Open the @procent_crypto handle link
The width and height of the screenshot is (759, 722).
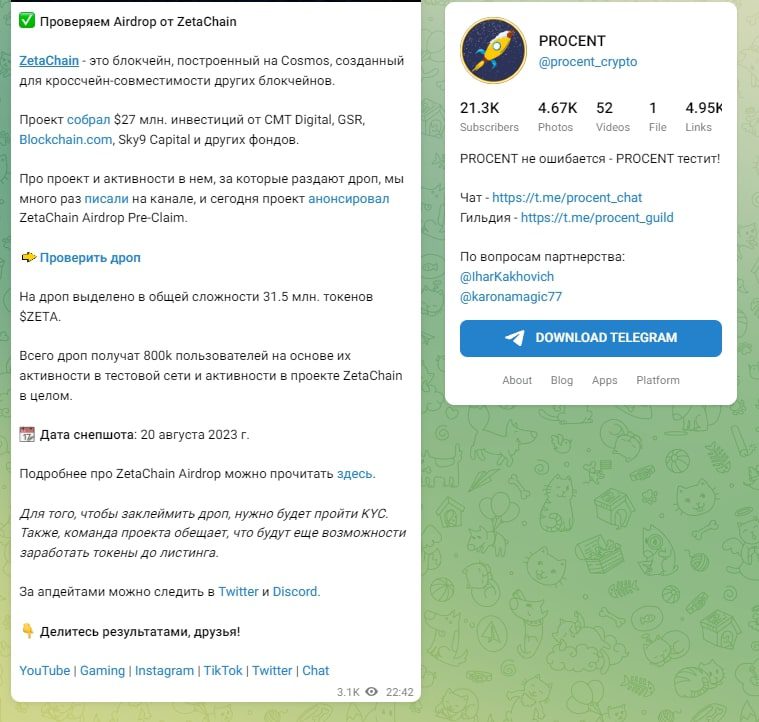587,62
